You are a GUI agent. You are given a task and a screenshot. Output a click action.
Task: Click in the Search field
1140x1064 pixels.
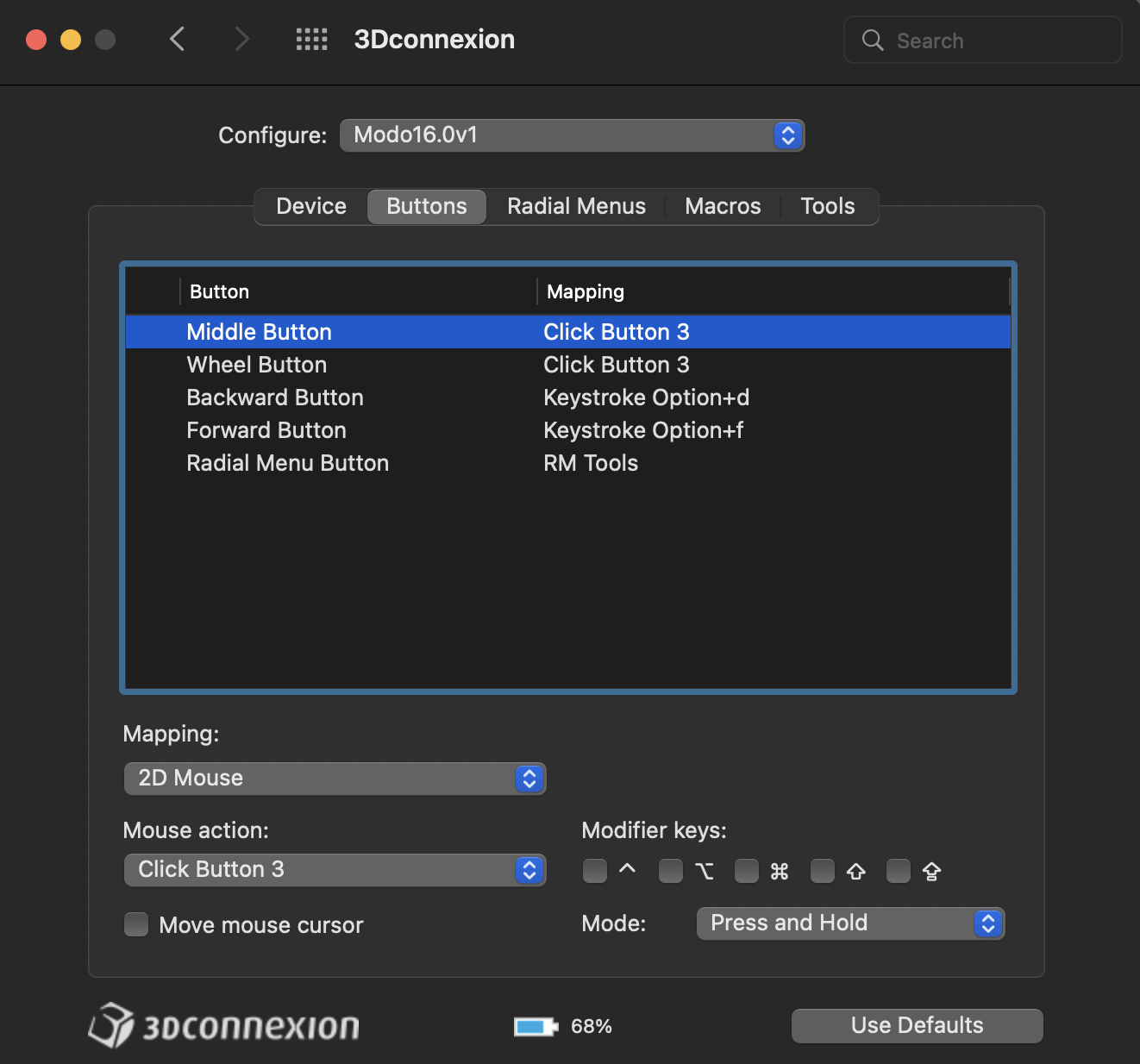(983, 40)
